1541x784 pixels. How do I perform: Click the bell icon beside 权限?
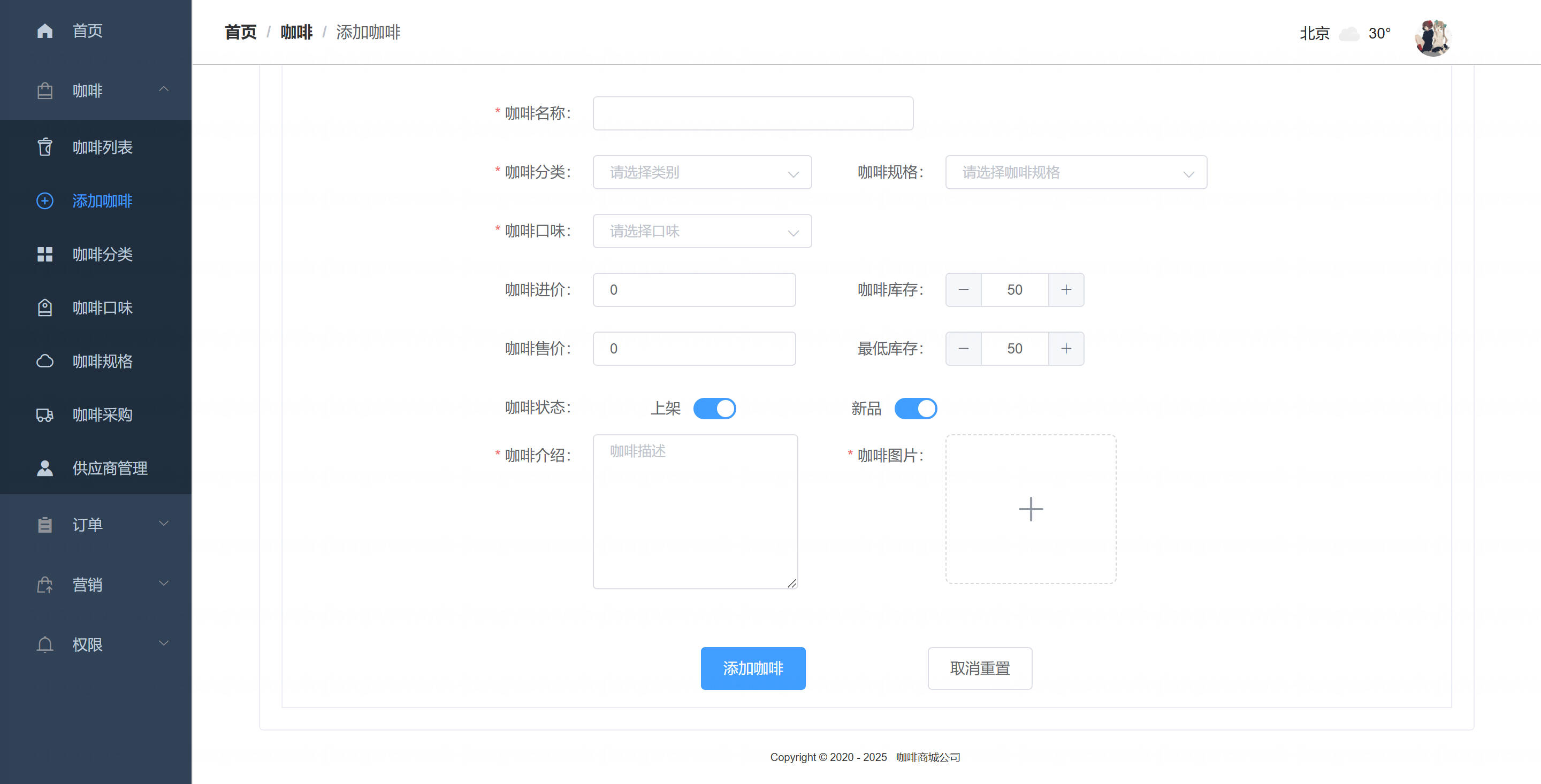coord(45,644)
